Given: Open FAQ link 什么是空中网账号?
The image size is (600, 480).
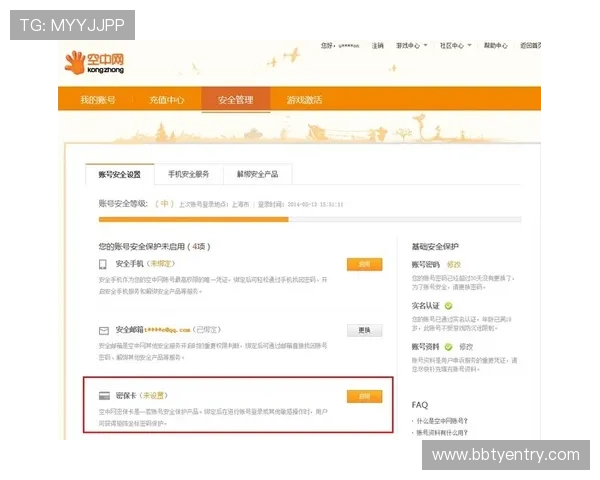Looking at the screenshot, I should [x=442, y=421].
